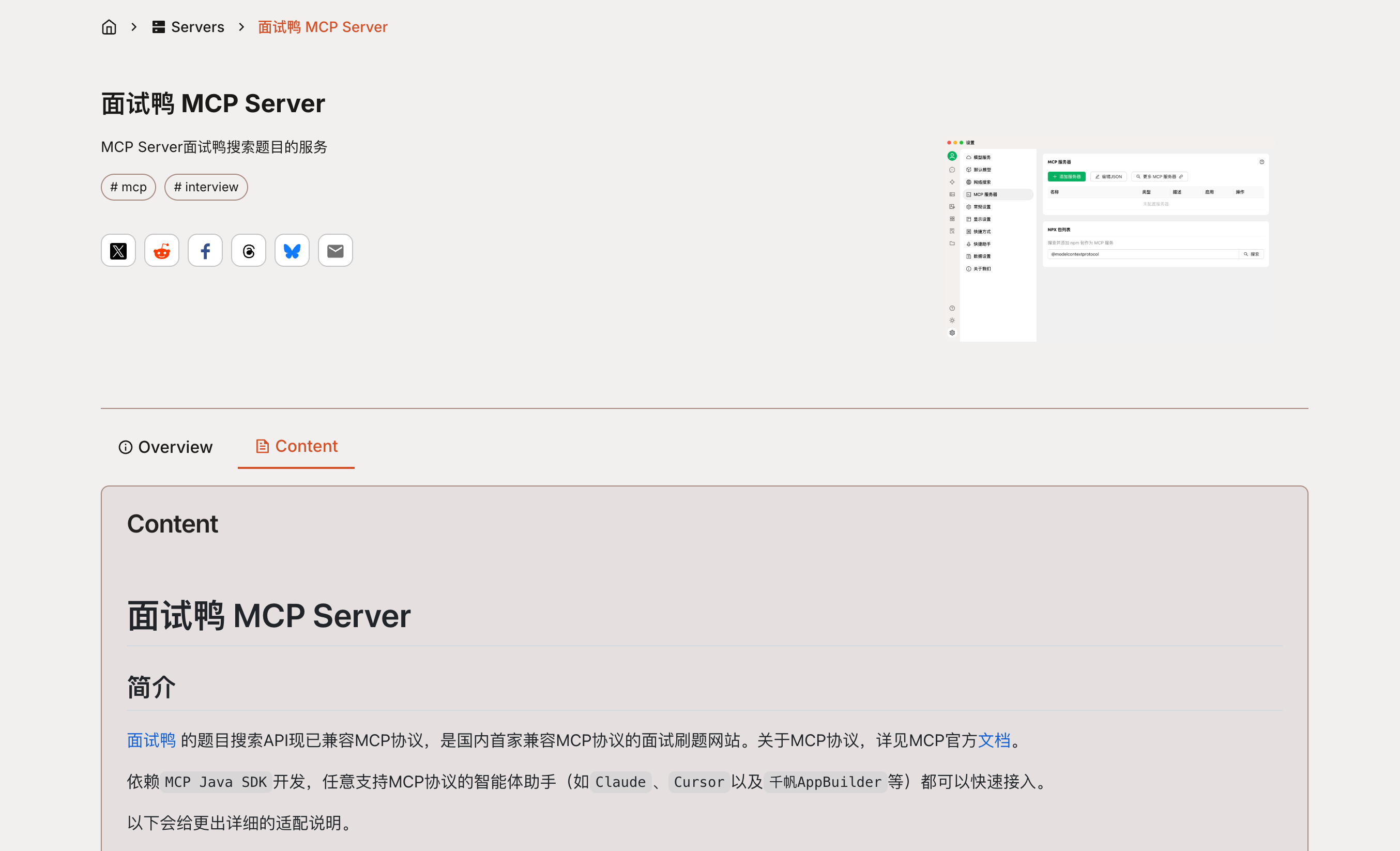The height and width of the screenshot is (851, 1400).
Task: Share via the Reddit icon
Action: pyautogui.click(x=162, y=251)
